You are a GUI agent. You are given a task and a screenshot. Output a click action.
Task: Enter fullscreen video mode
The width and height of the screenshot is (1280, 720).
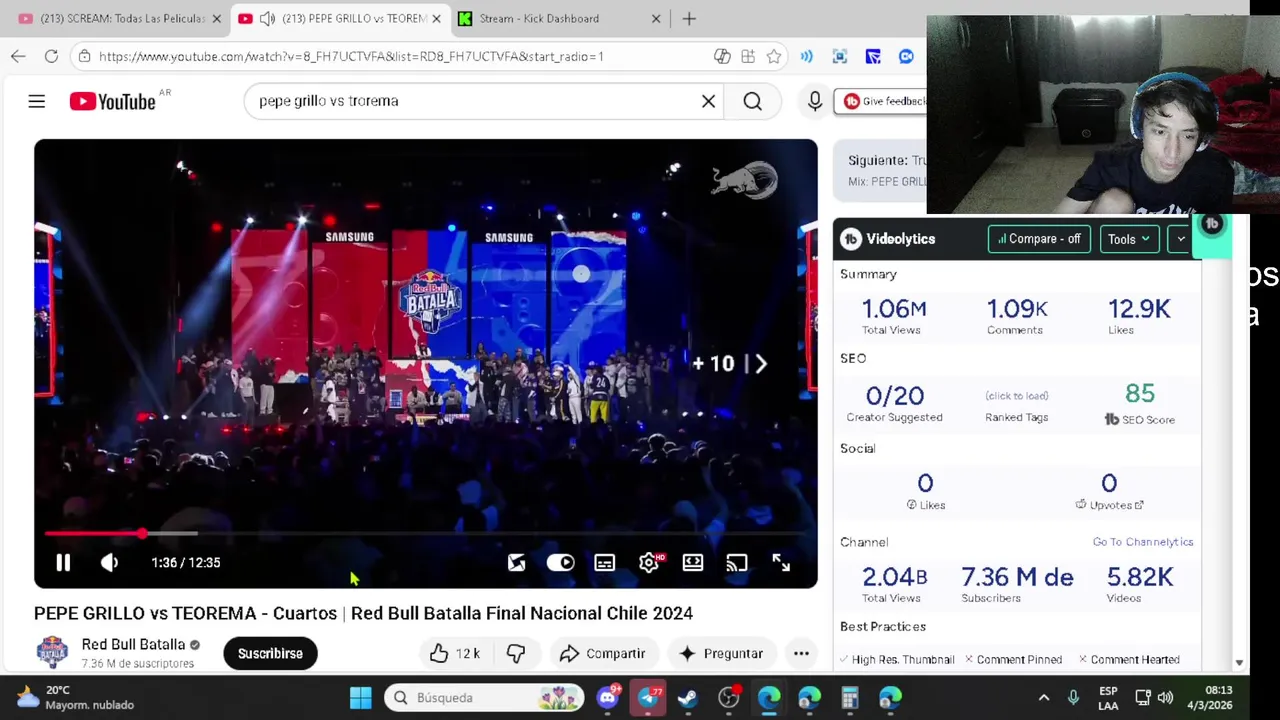[781, 563]
